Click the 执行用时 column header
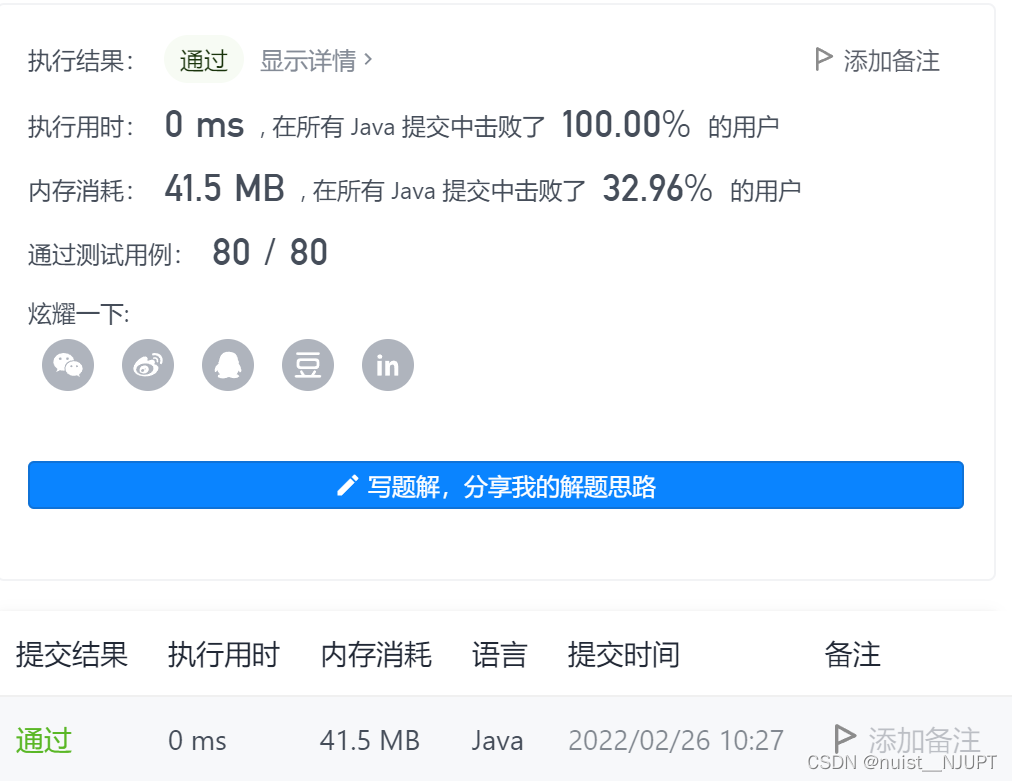Image resolution: width=1012 pixels, height=781 pixels. [223, 654]
